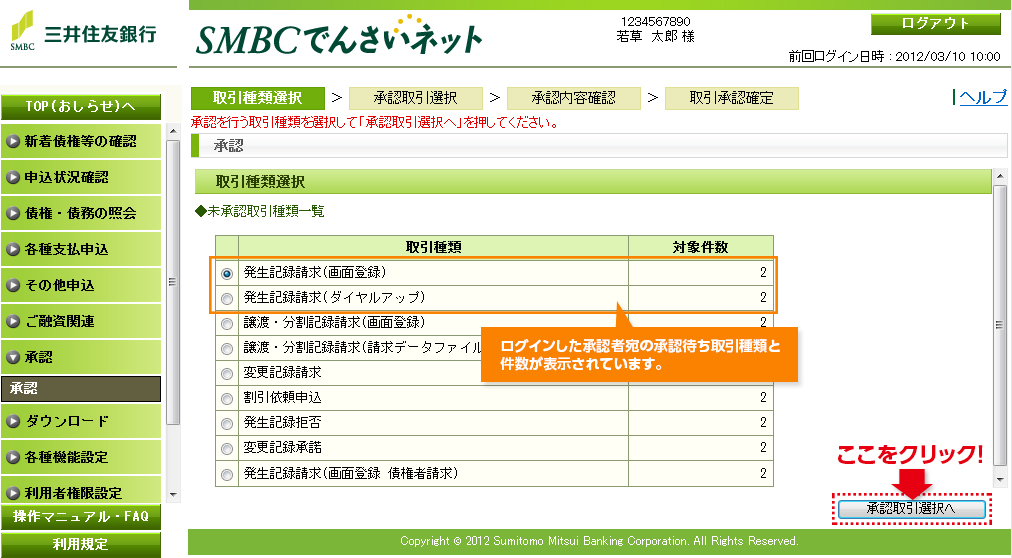Open 利用者権限設定 menu
1012x558 pixels.
(x=81, y=492)
